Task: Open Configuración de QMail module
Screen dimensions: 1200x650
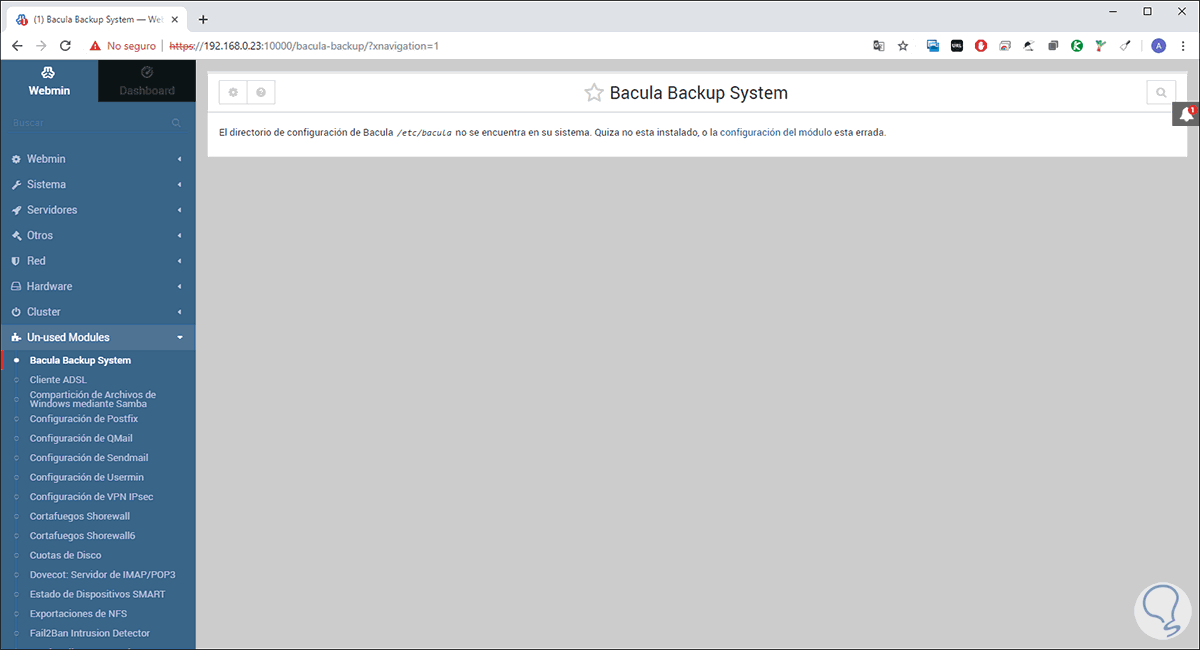Action: pyautogui.click(x=81, y=438)
